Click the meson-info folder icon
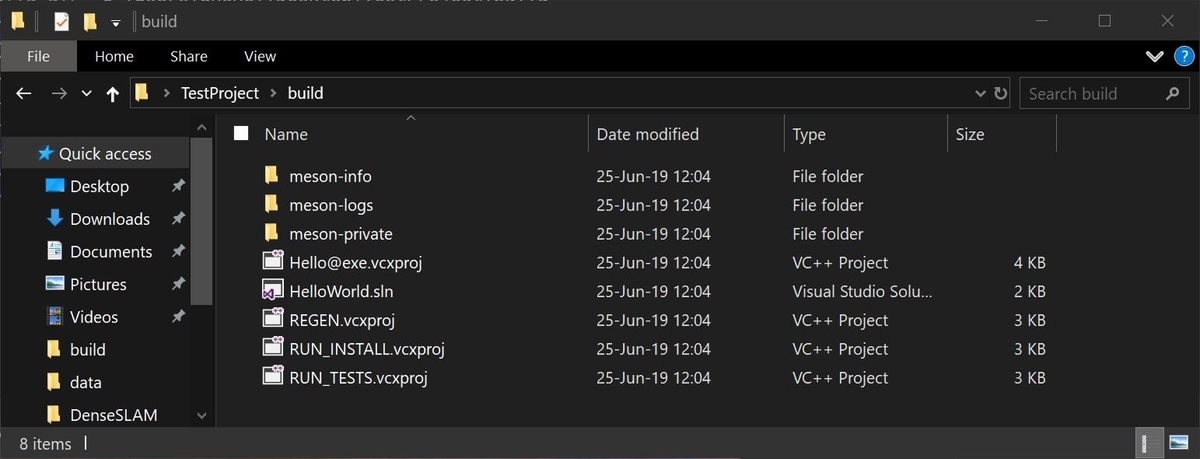This screenshot has height=459, width=1200. [272, 176]
